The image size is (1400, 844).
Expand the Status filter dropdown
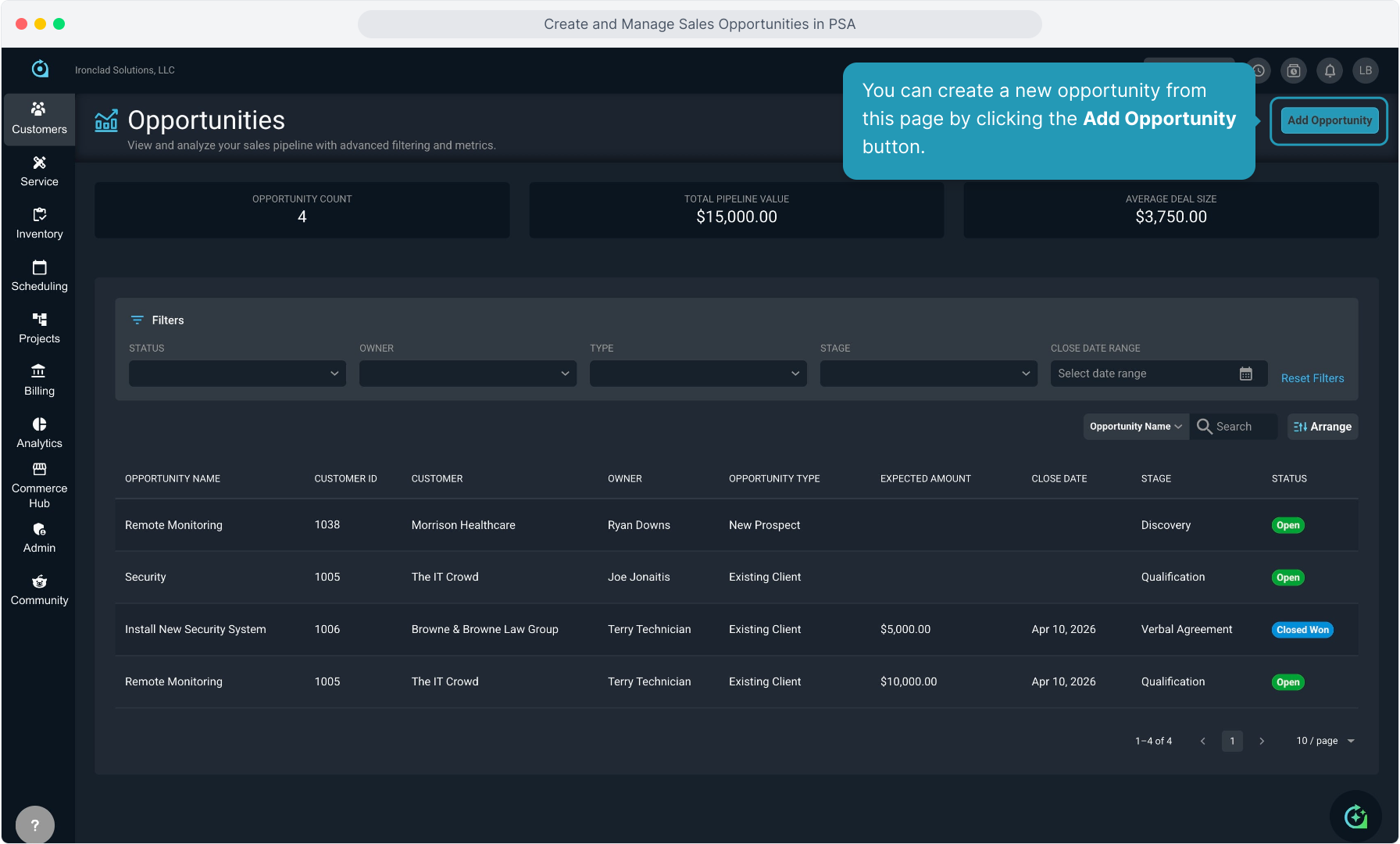237,374
